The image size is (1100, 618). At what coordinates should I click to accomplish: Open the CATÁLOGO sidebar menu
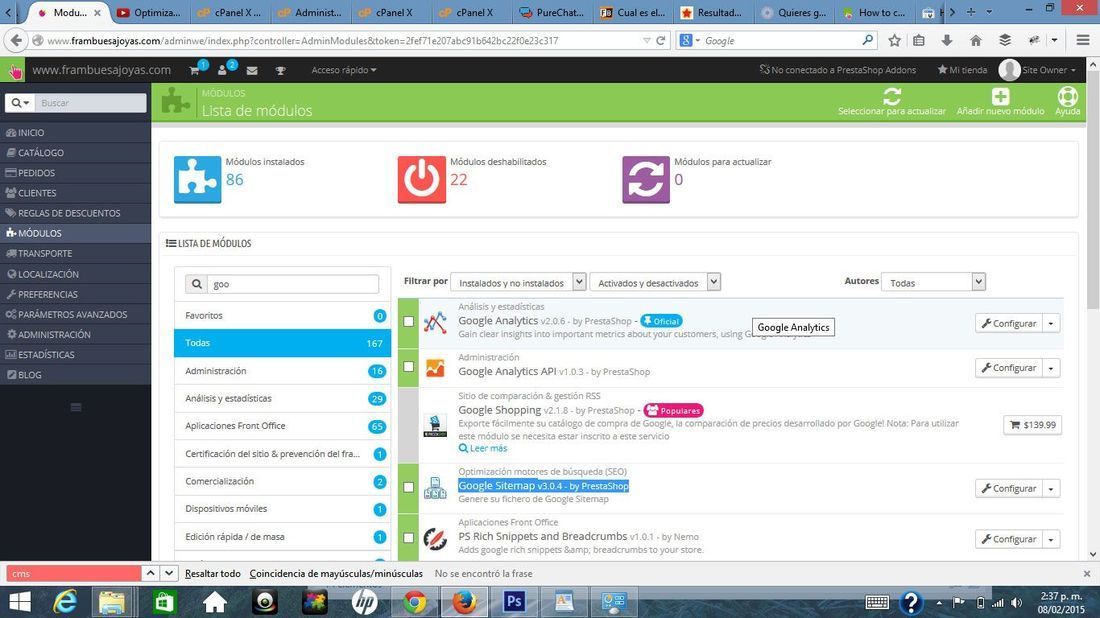point(76,152)
